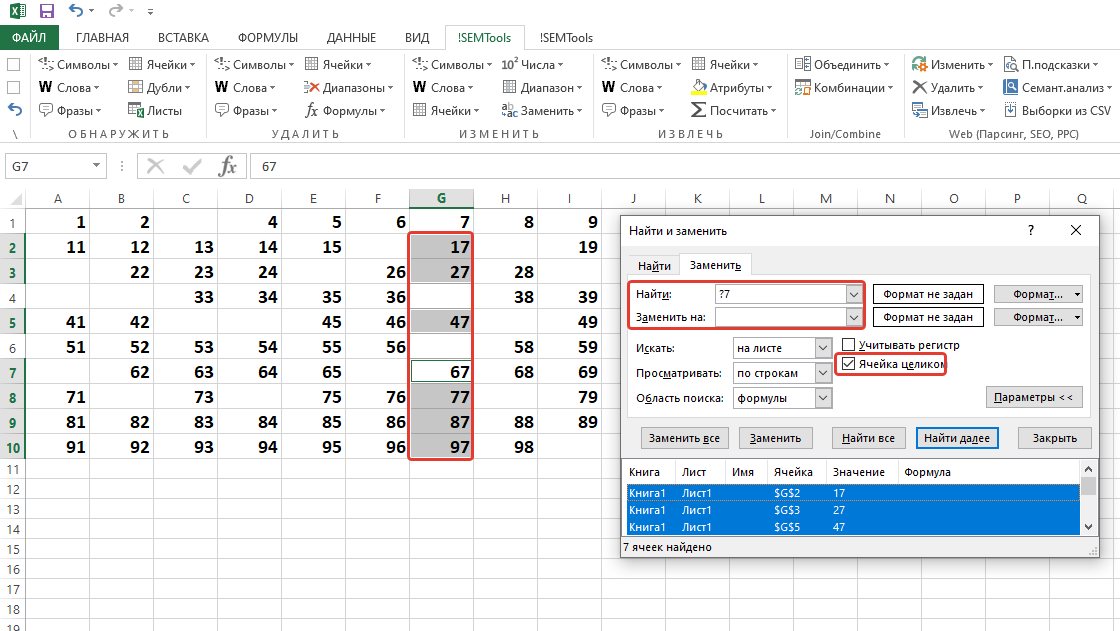The width and height of the screenshot is (1120, 631).
Task: Select the result row for $G$5
Action: pyautogui.click(x=853, y=527)
